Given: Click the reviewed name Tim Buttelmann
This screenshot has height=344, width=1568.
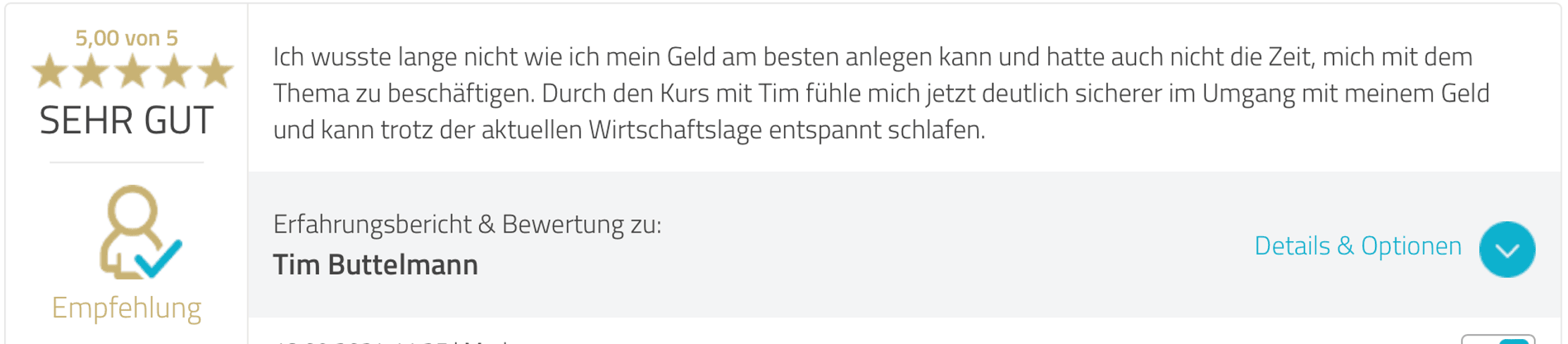Looking at the screenshot, I should click(x=375, y=265).
